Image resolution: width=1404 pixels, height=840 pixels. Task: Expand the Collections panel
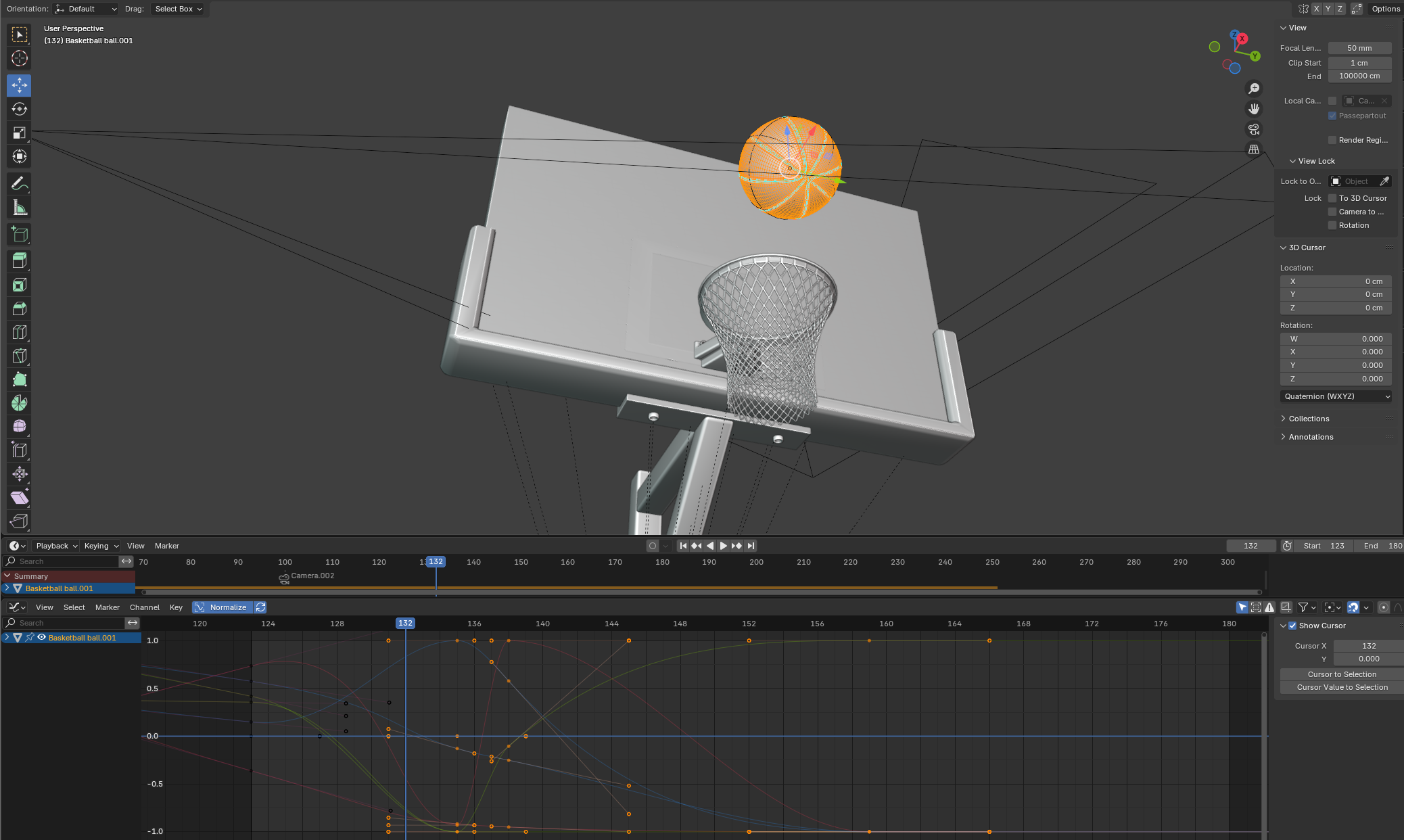pos(1308,419)
